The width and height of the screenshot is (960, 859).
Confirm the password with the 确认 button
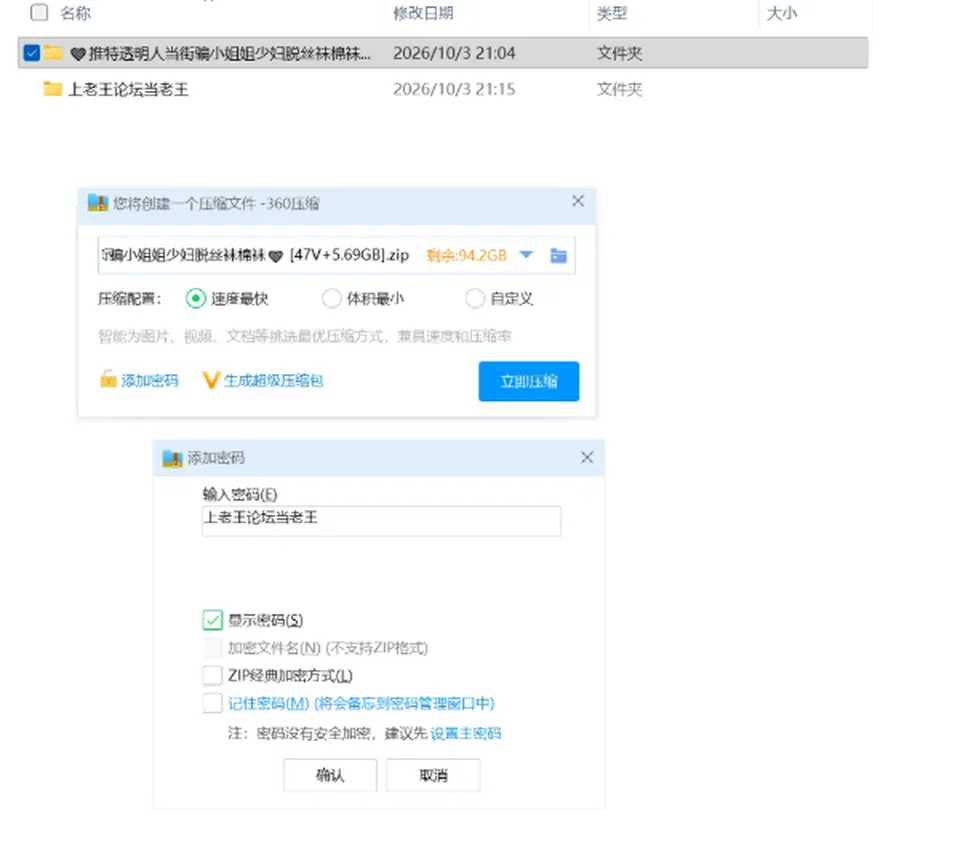pyautogui.click(x=330, y=775)
